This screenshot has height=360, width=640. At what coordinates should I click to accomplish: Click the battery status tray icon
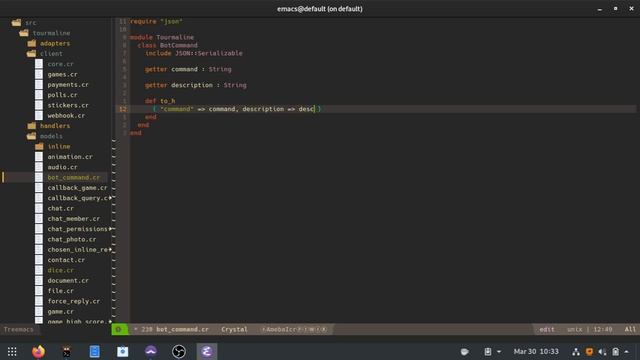pyautogui.click(x=616, y=351)
